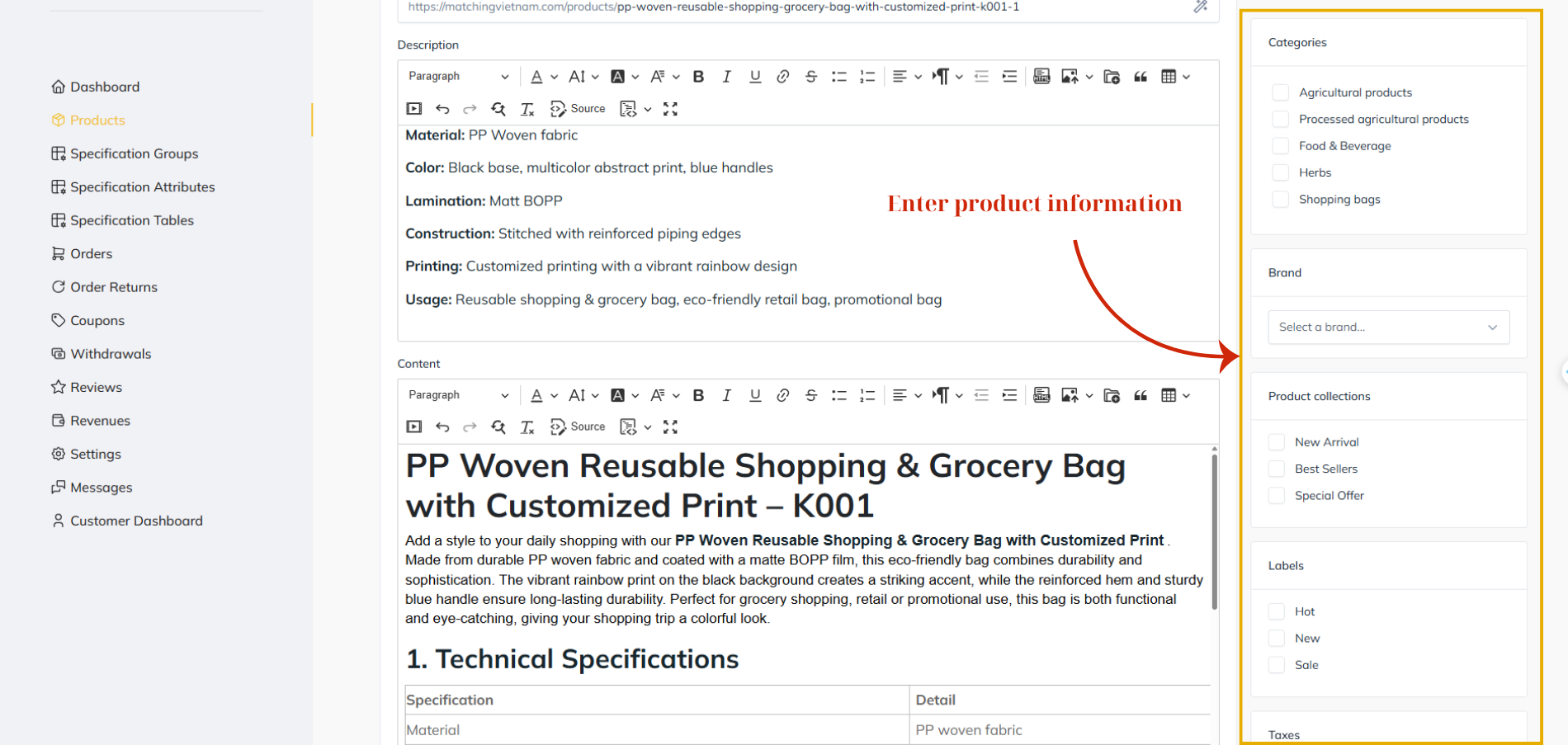Insert link using Description toolbar link icon
Screen dimensions: 1568x745
pyautogui.click(x=782, y=77)
